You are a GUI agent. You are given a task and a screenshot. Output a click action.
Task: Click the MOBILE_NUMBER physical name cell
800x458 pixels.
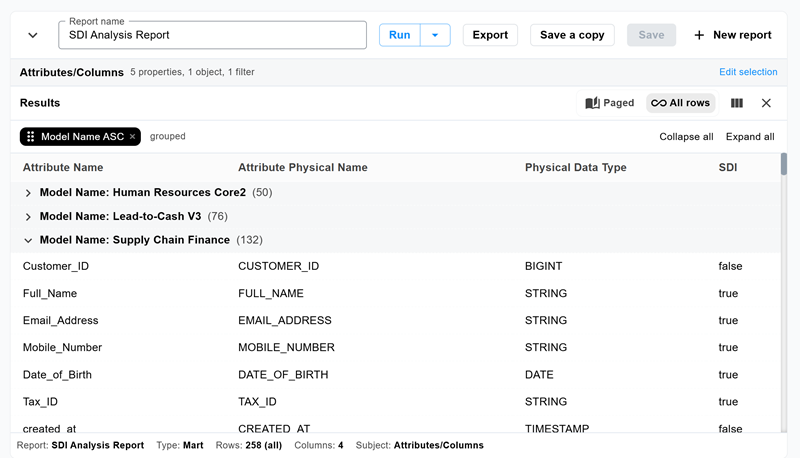pos(286,347)
